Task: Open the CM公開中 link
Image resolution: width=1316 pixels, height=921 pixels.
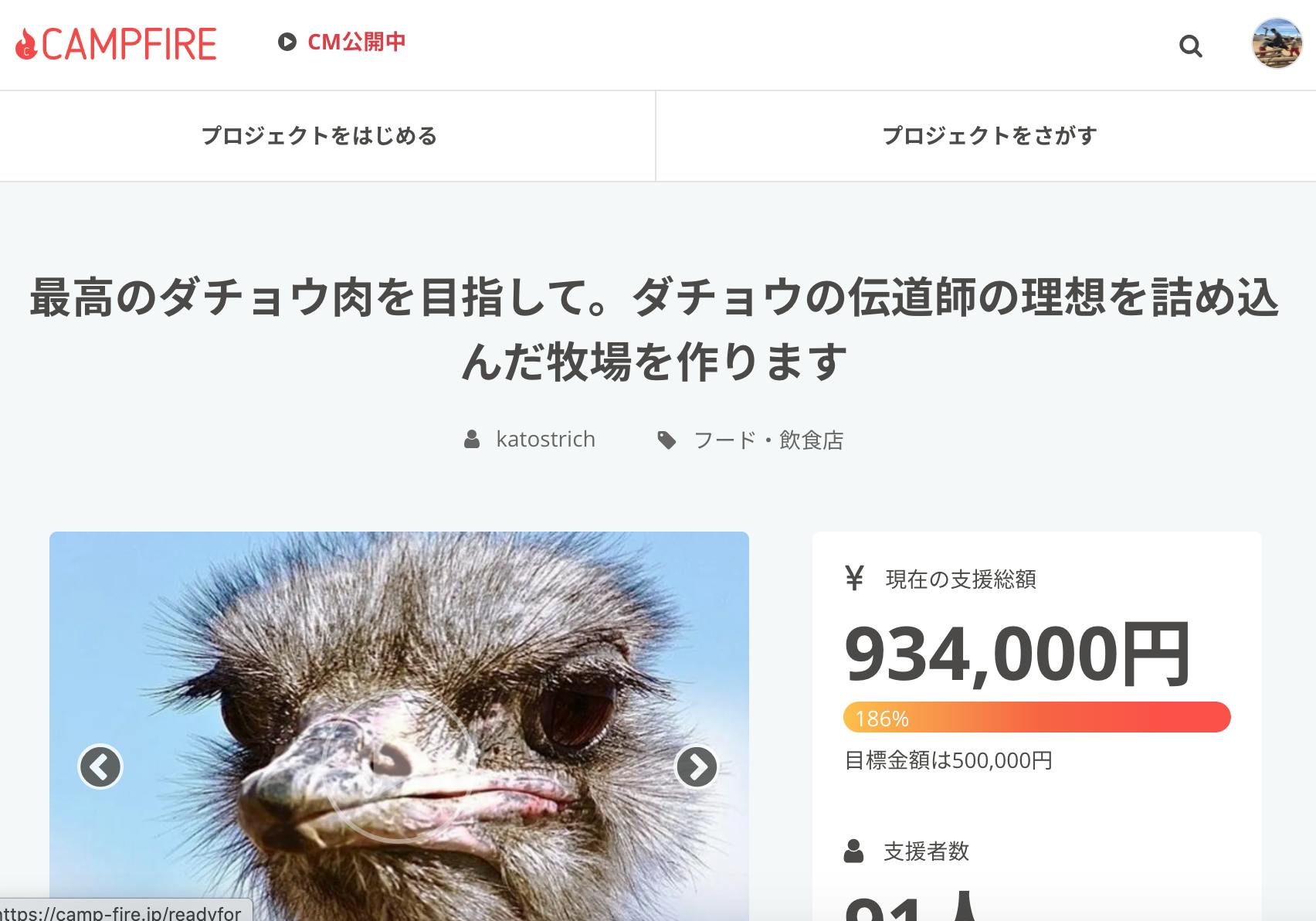Action: click(357, 42)
